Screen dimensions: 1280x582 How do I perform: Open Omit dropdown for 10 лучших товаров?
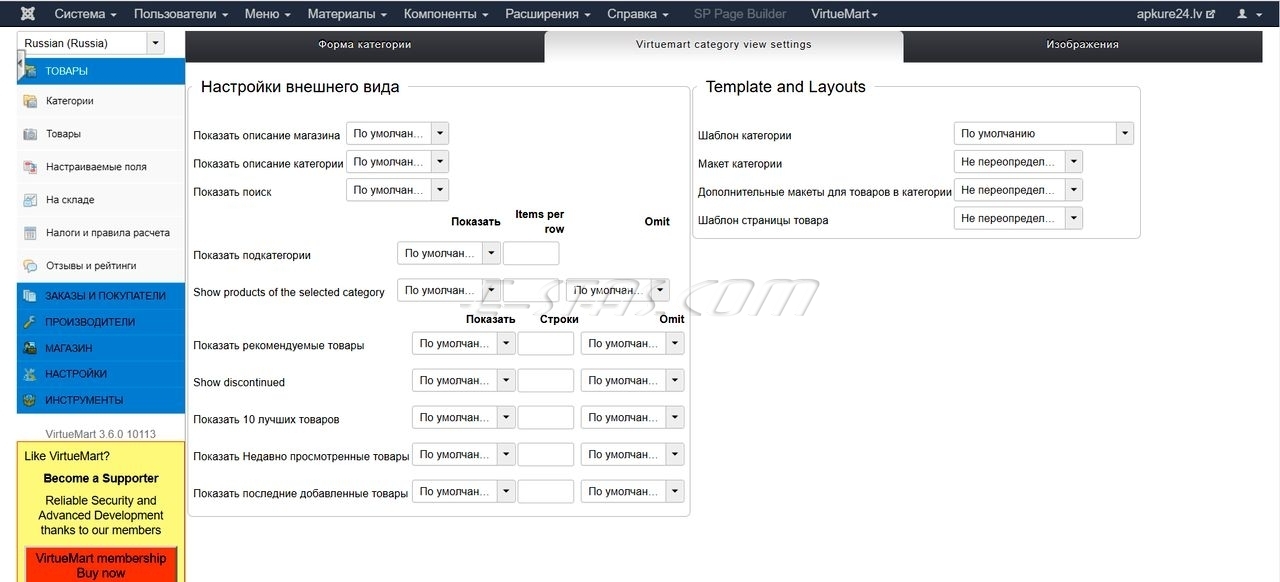point(632,417)
